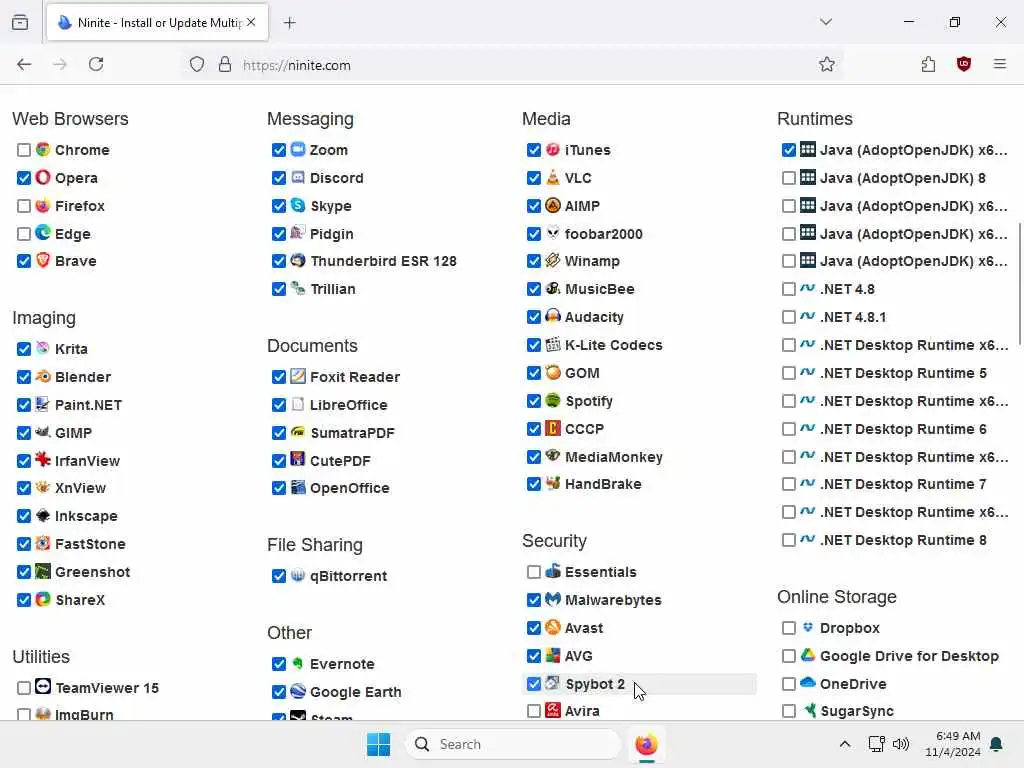Screen dimensions: 1024x768
Task: Click the Google Earth icon
Action: 298,692
